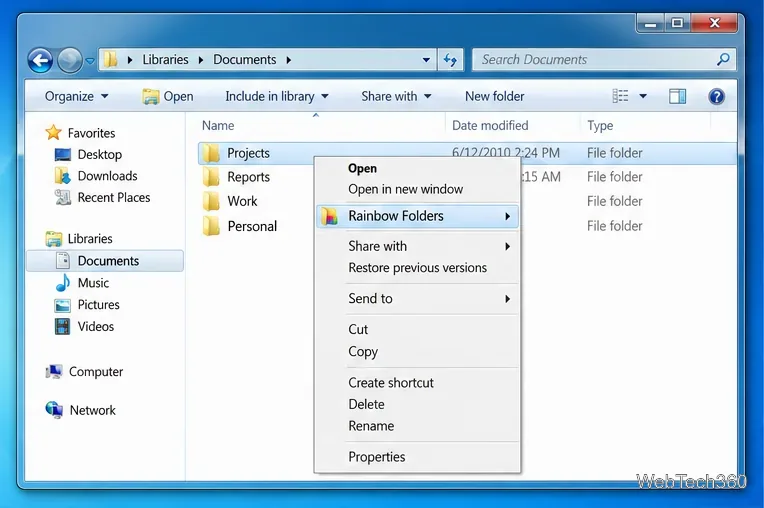Image resolution: width=764 pixels, height=508 pixels.
Task: Toggle the preview pane icon
Action: tap(677, 96)
